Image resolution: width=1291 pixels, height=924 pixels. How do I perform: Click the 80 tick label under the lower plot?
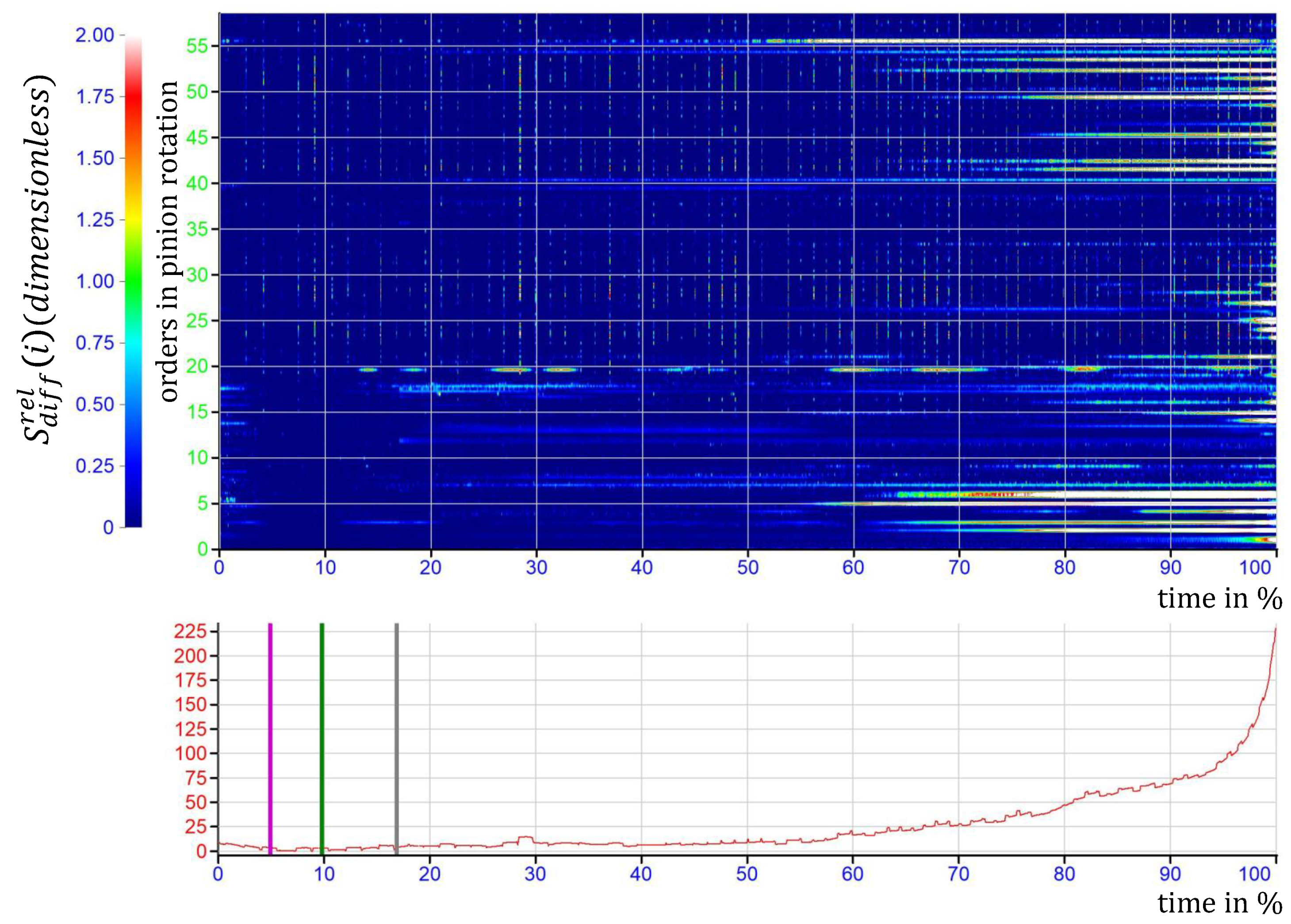click(x=1064, y=873)
